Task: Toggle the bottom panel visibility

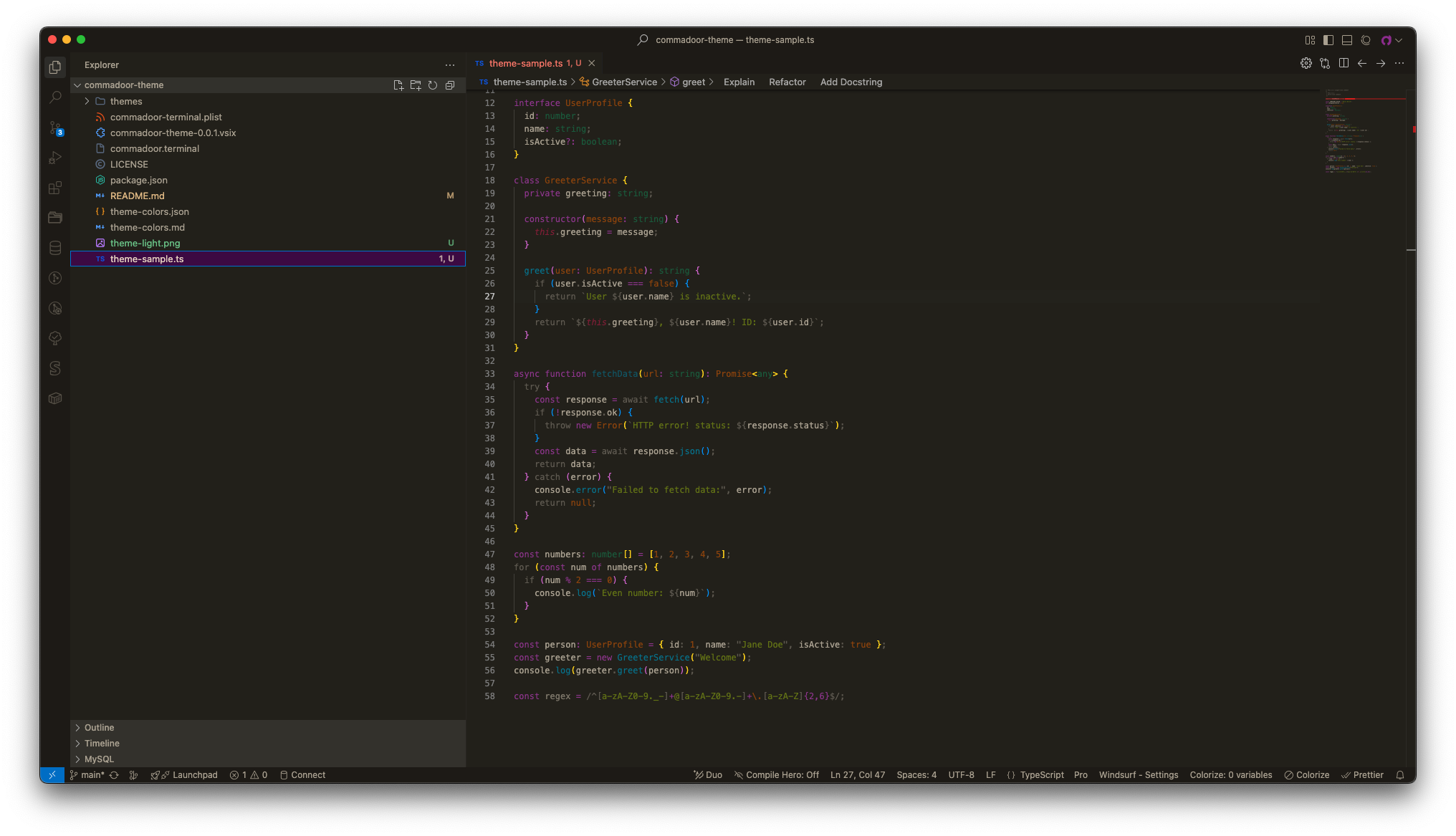Action: 1347,40
